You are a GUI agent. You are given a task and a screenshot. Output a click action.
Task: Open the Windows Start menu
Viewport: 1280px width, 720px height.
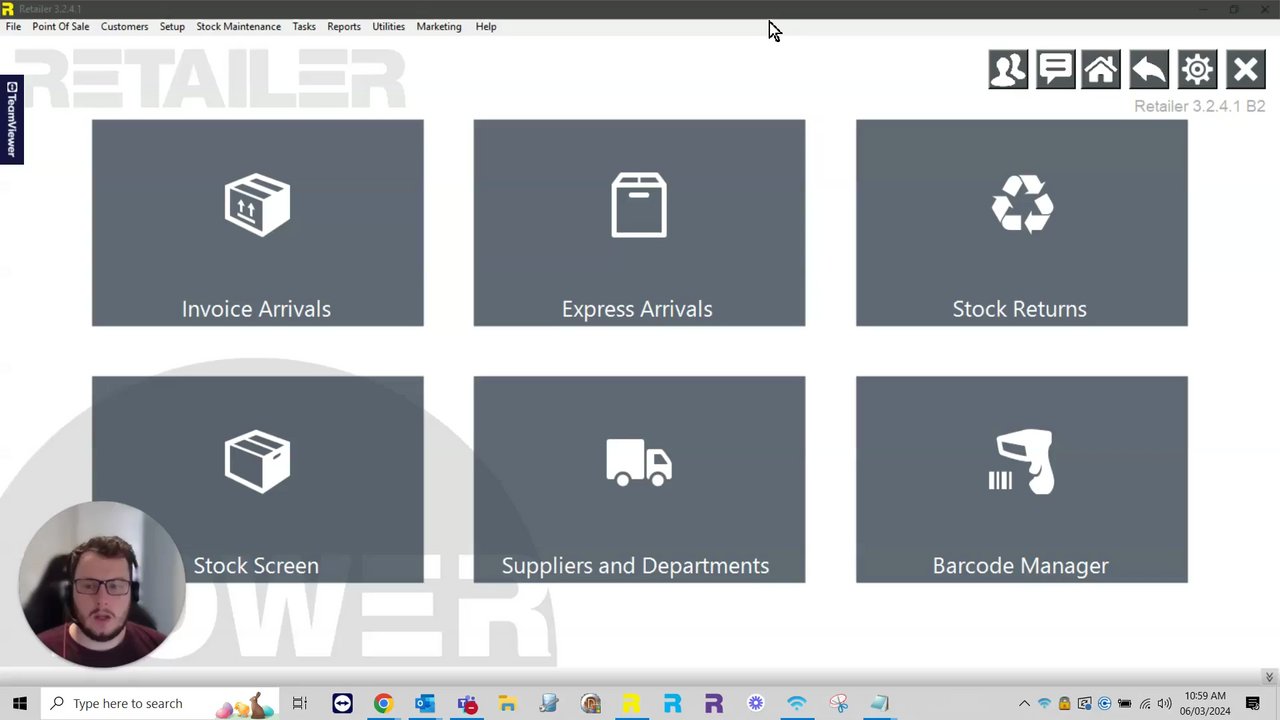click(20, 703)
